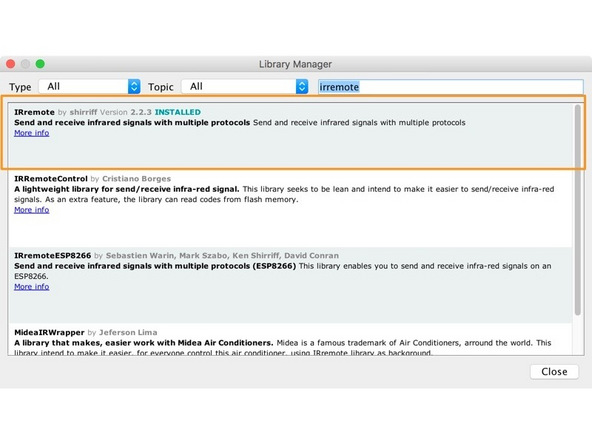The image size is (592, 444).
Task: Click the scrollbar track below the thumb
Action: (x=578, y=335)
